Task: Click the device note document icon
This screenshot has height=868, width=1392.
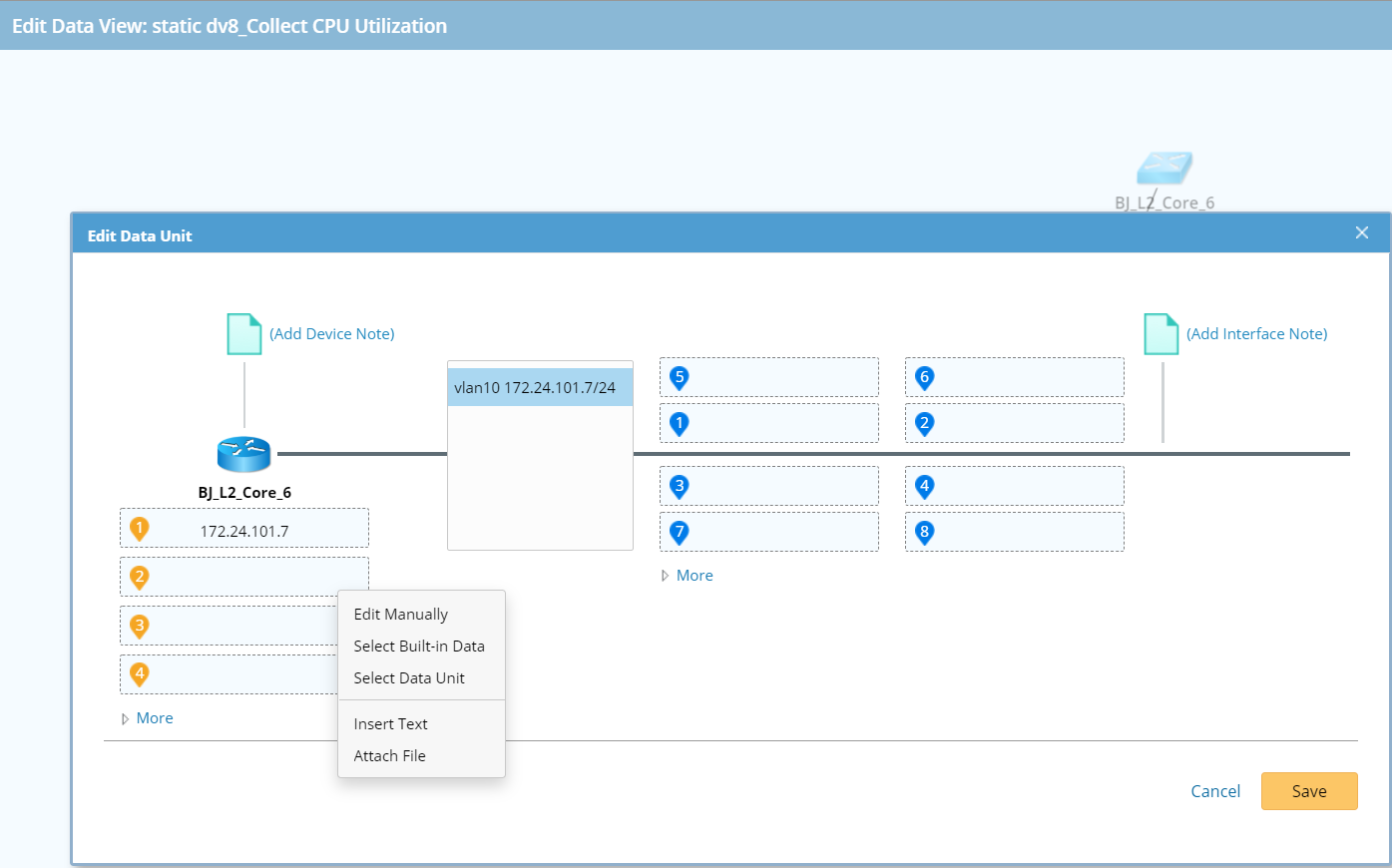Action: coord(244,334)
